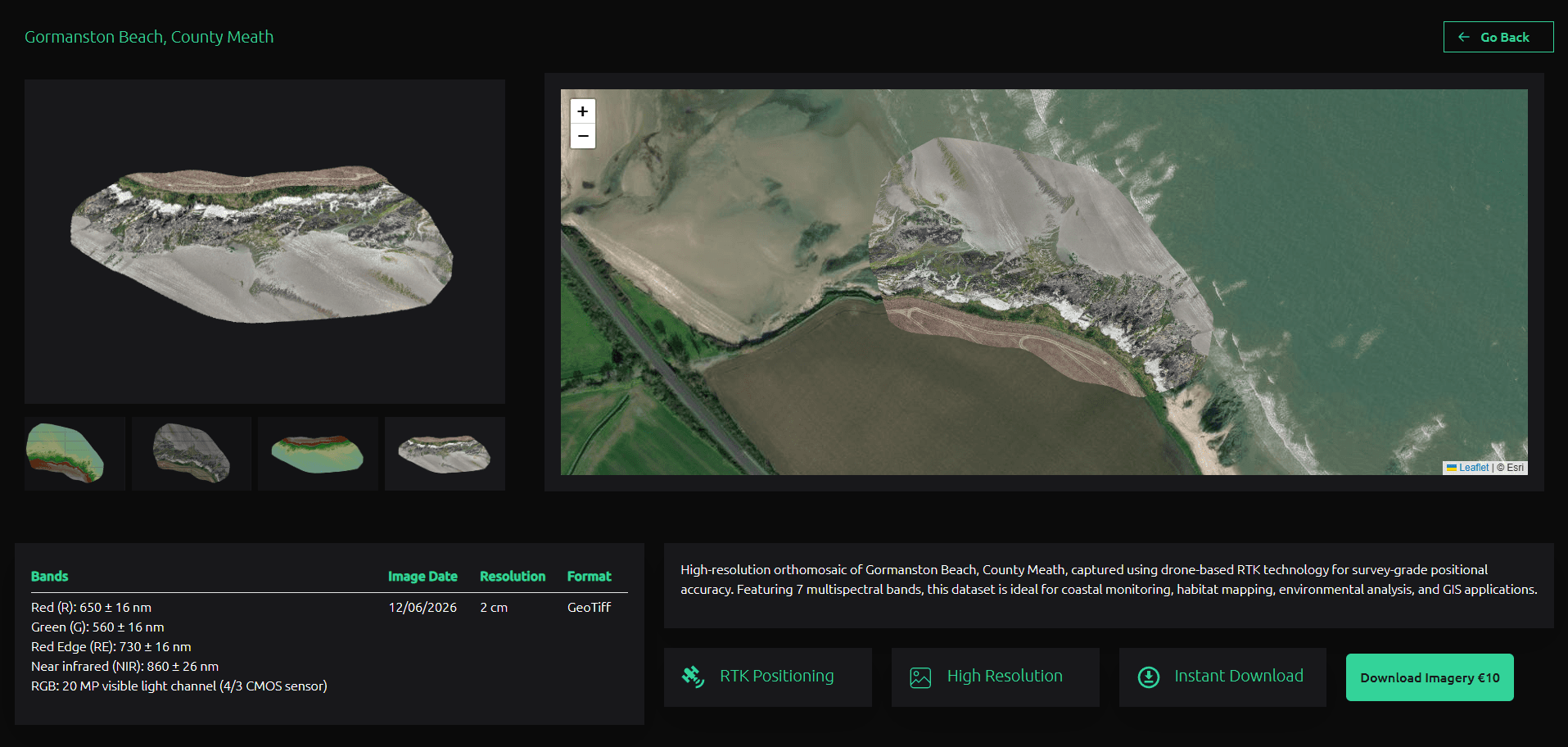Zoom in on the map
The width and height of the screenshot is (1568, 747).
[582, 111]
